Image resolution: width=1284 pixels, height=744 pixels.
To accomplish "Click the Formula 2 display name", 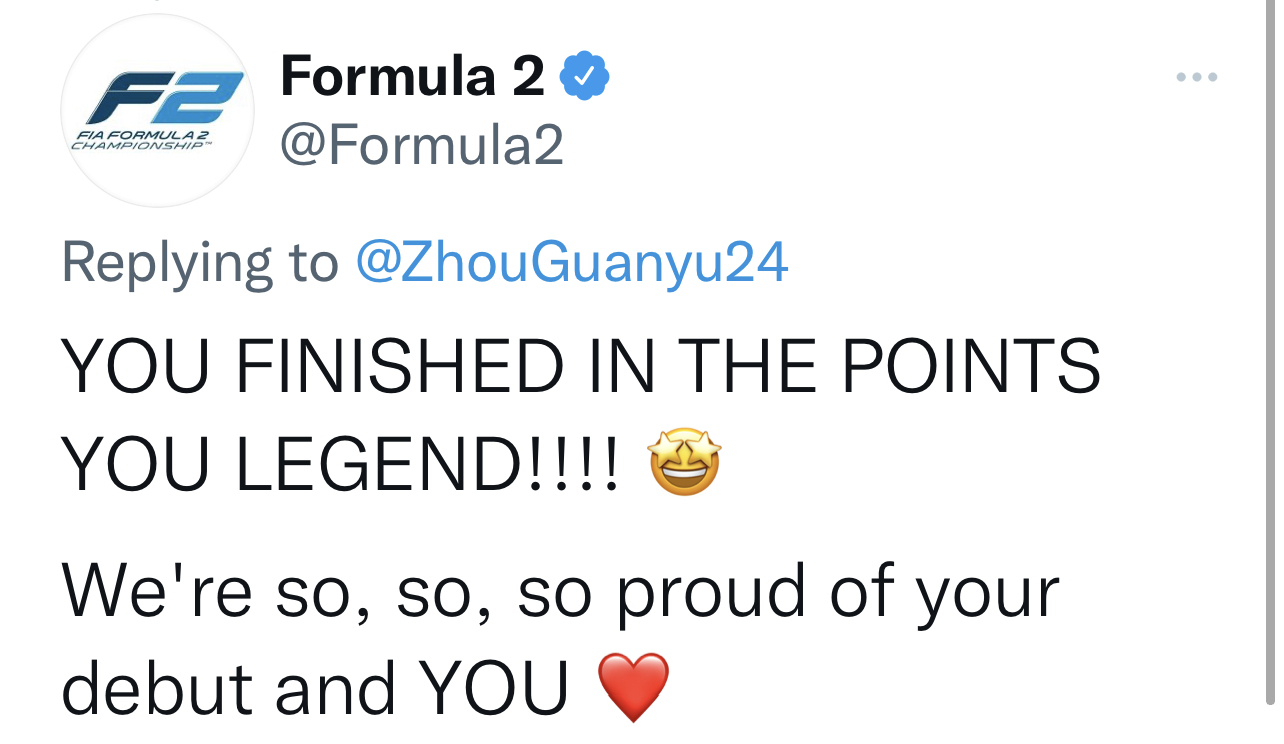I will 412,76.
